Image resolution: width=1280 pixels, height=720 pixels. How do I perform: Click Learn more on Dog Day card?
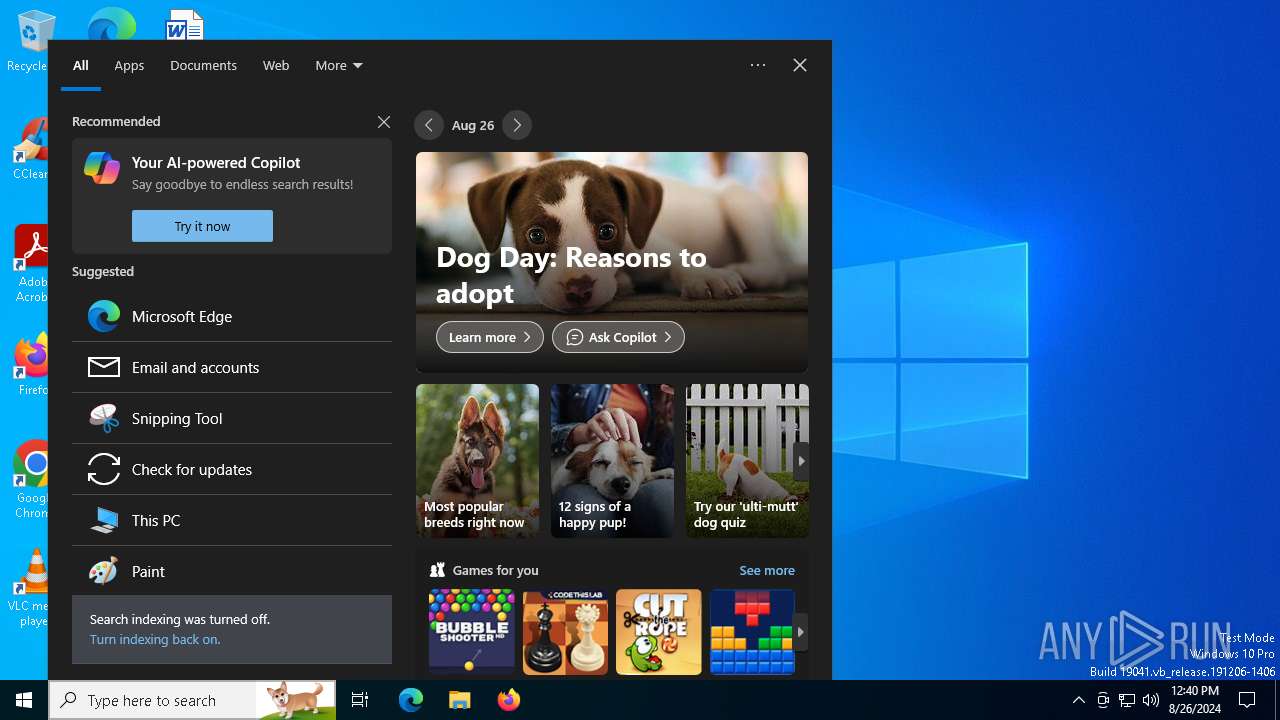(x=490, y=337)
